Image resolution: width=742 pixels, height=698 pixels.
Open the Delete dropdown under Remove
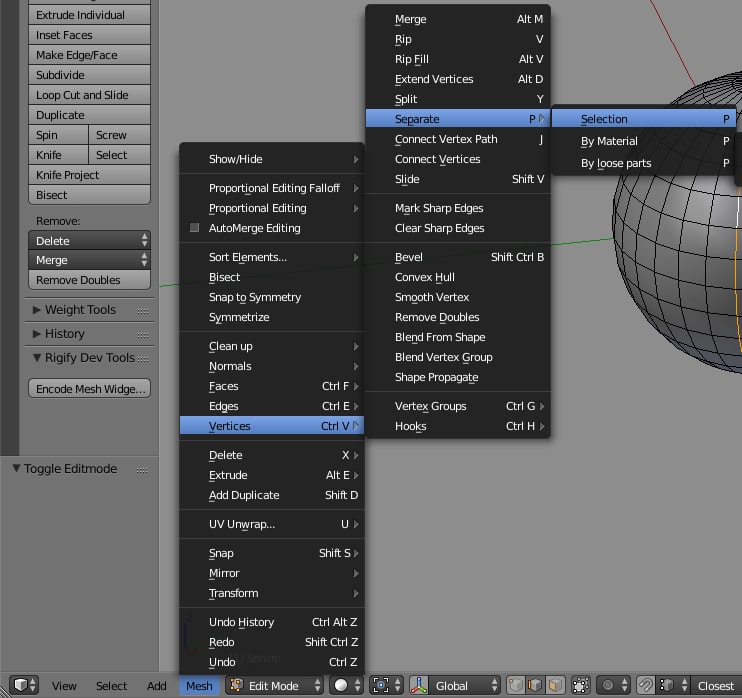coord(89,240)
